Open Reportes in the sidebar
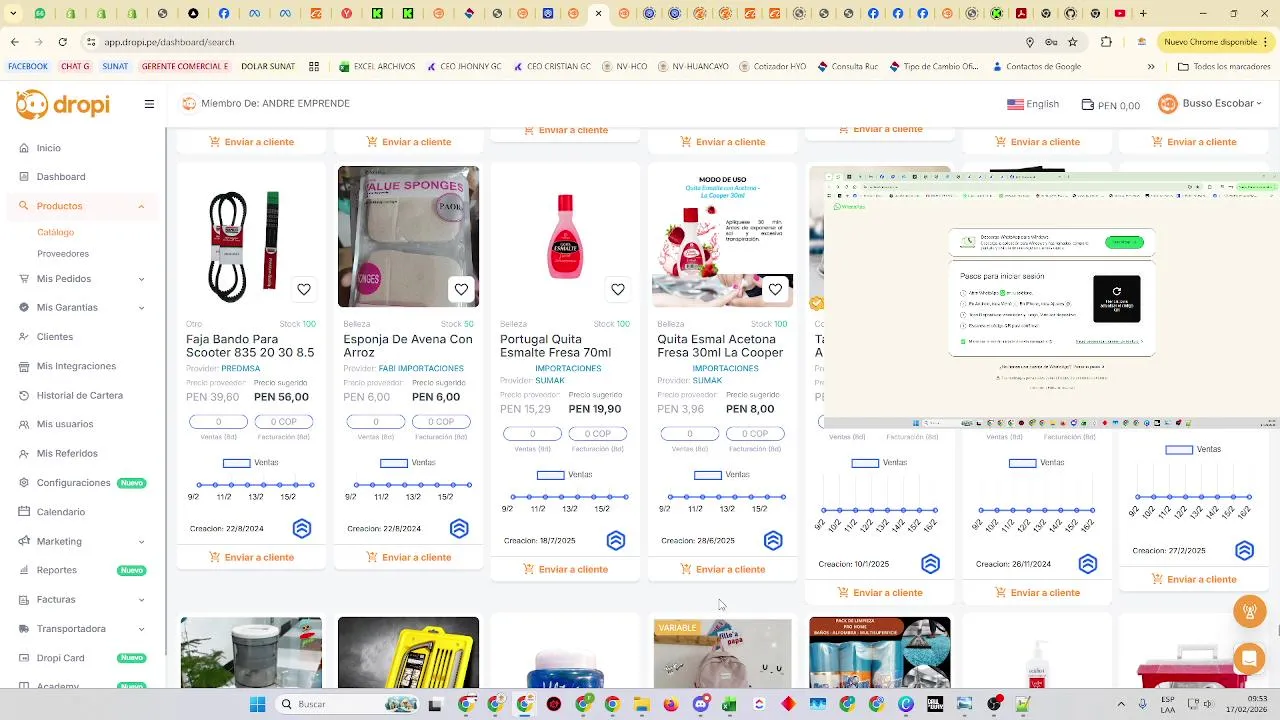The height and width of the screenshot is (720, 1280). (x=82, y=570)
